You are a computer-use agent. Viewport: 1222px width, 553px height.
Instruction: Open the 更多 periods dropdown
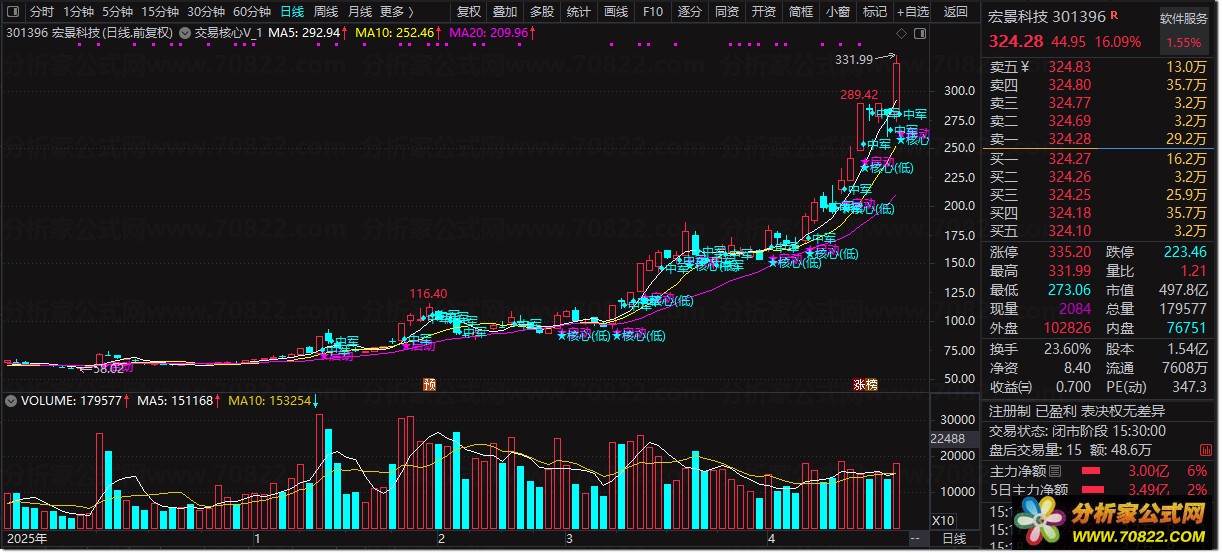tap(396, 12)
